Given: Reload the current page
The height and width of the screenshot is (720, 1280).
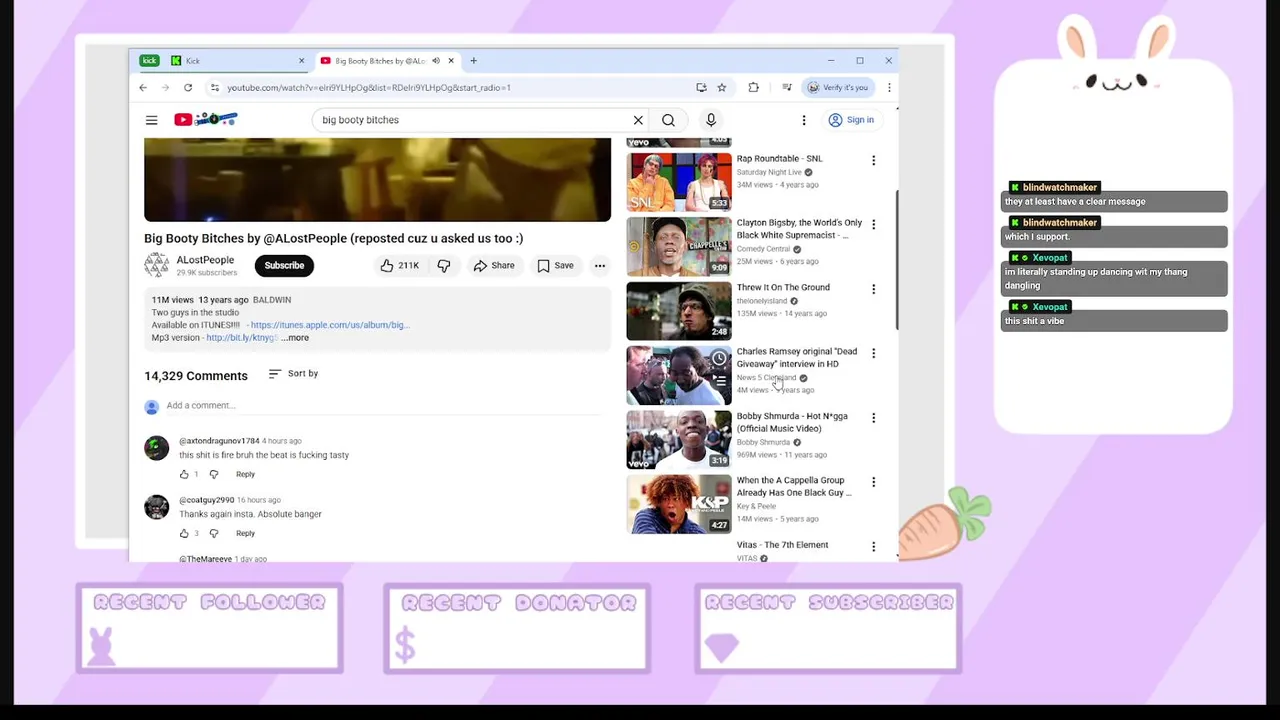Looking at the screenshot, I should click(187, 88).
